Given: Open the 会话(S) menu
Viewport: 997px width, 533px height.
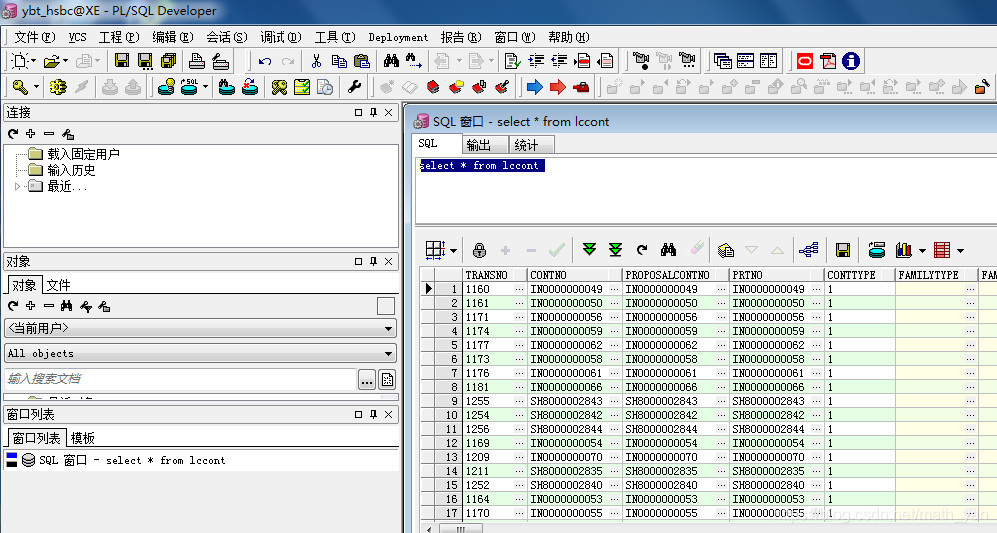Looking at the screenshot, I should [227, 37].
